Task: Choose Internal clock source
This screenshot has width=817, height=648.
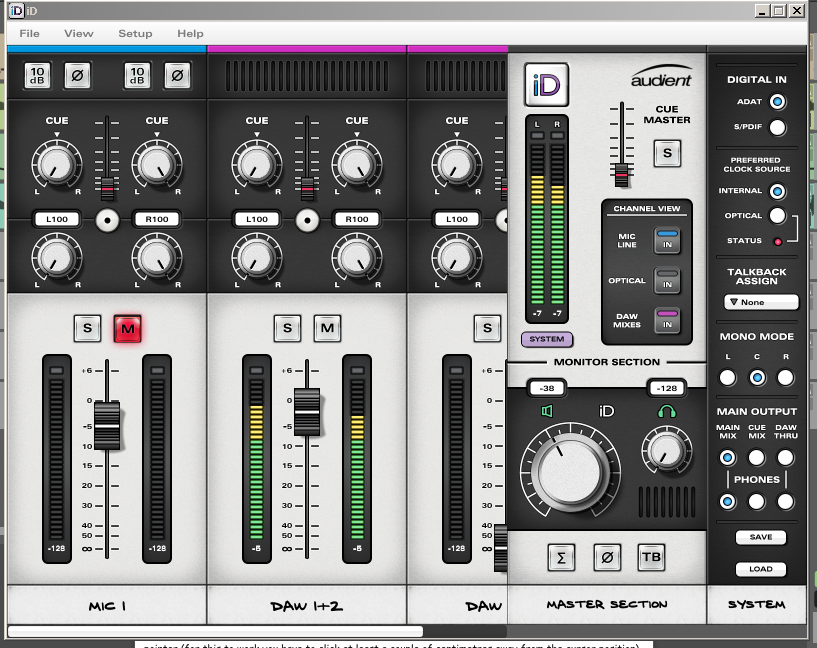Action: (x=777, y=191)
